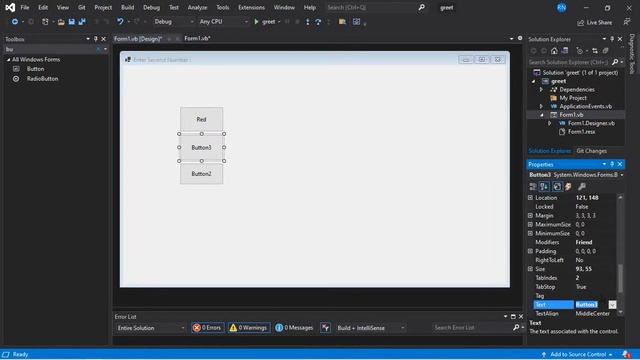This screenshot has height=360, width=640.
Task: Select RadioButton item in the Toolbox
Action: click(42, 79)
